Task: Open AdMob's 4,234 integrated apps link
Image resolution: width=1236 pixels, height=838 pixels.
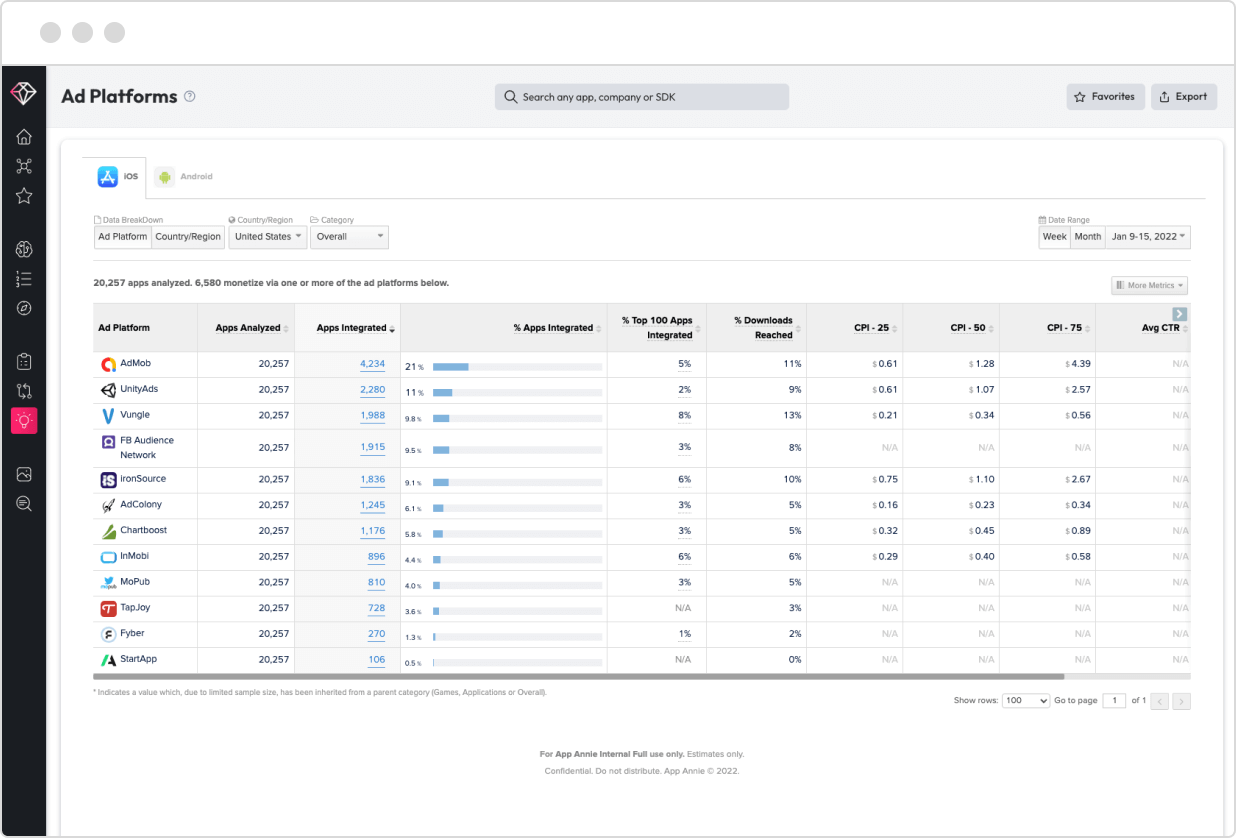Action: 372,364
